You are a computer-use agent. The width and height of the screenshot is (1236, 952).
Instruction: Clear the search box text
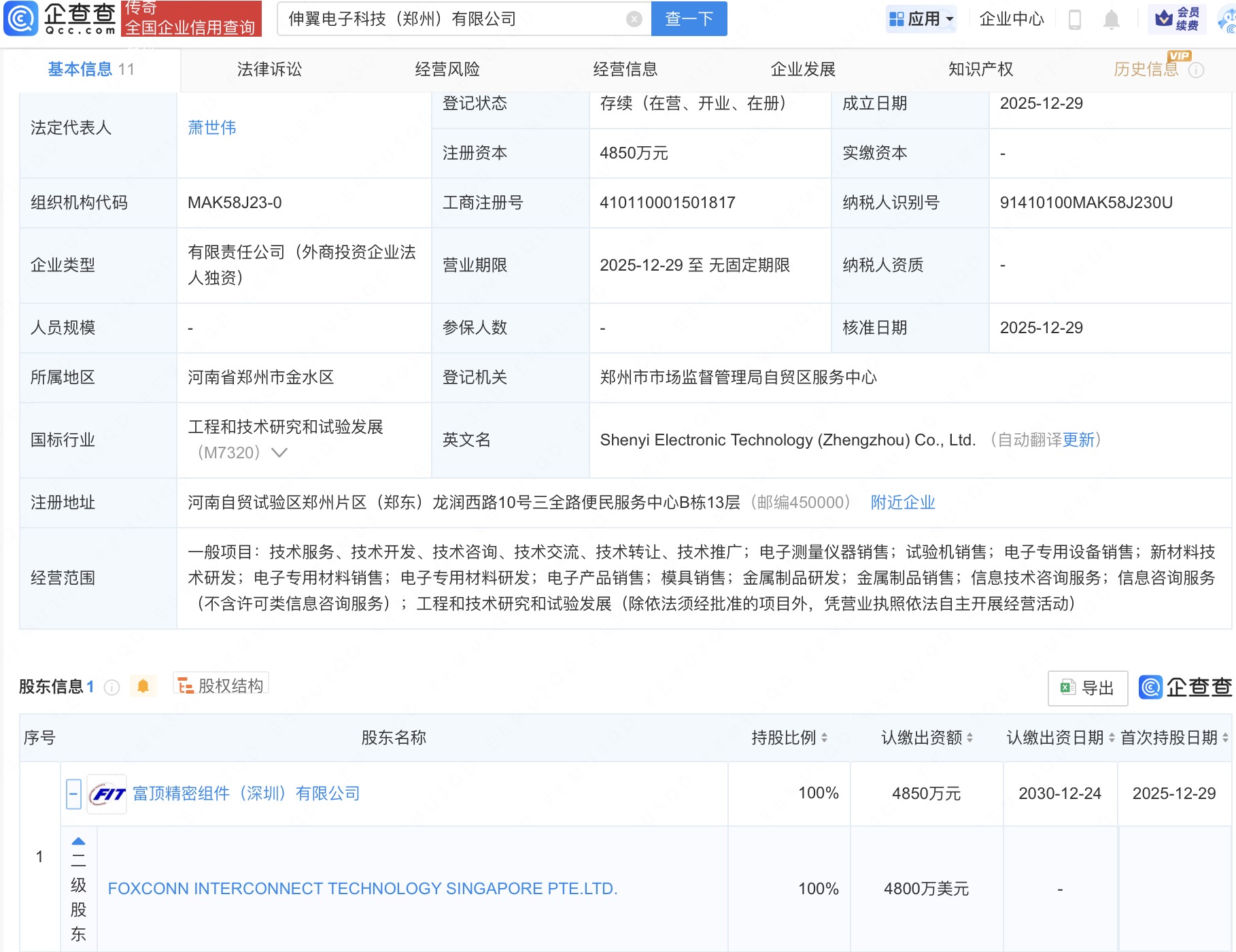tap(634, 19)
